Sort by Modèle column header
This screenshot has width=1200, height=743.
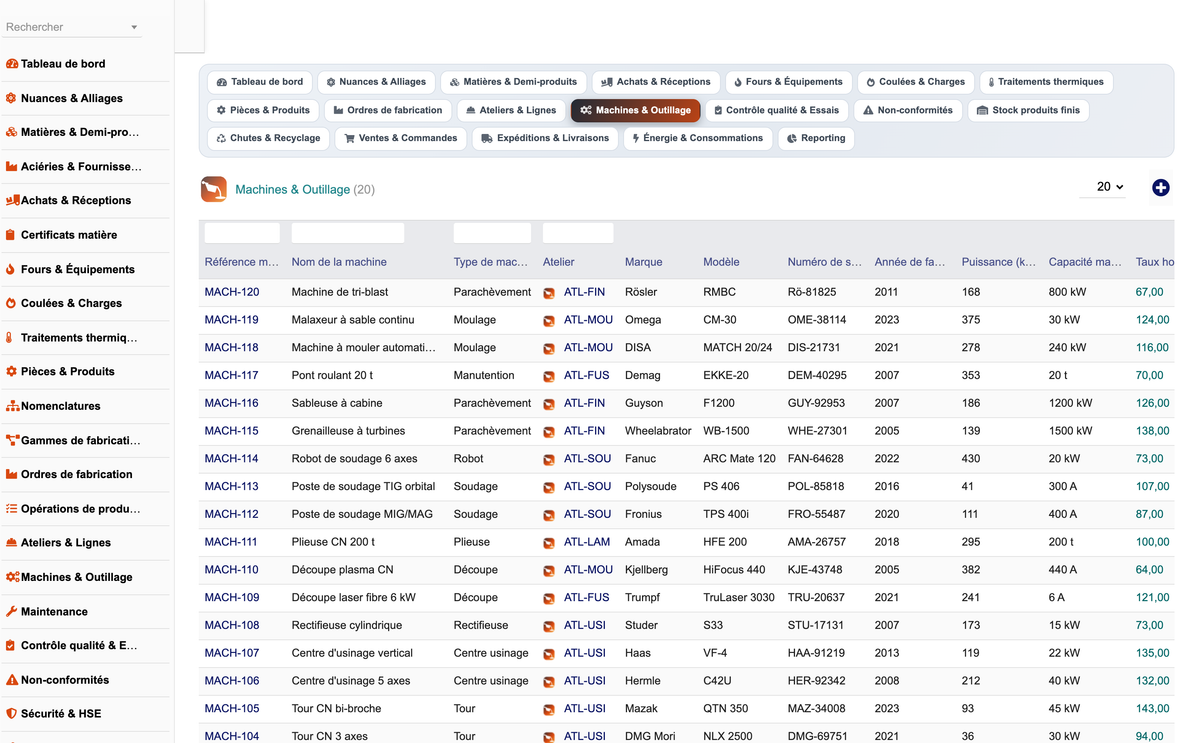tap(721, 262)
